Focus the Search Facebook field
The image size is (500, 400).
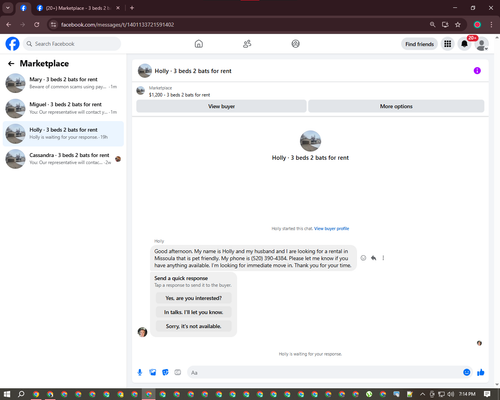pyautogui.click(x=72, y=44)
